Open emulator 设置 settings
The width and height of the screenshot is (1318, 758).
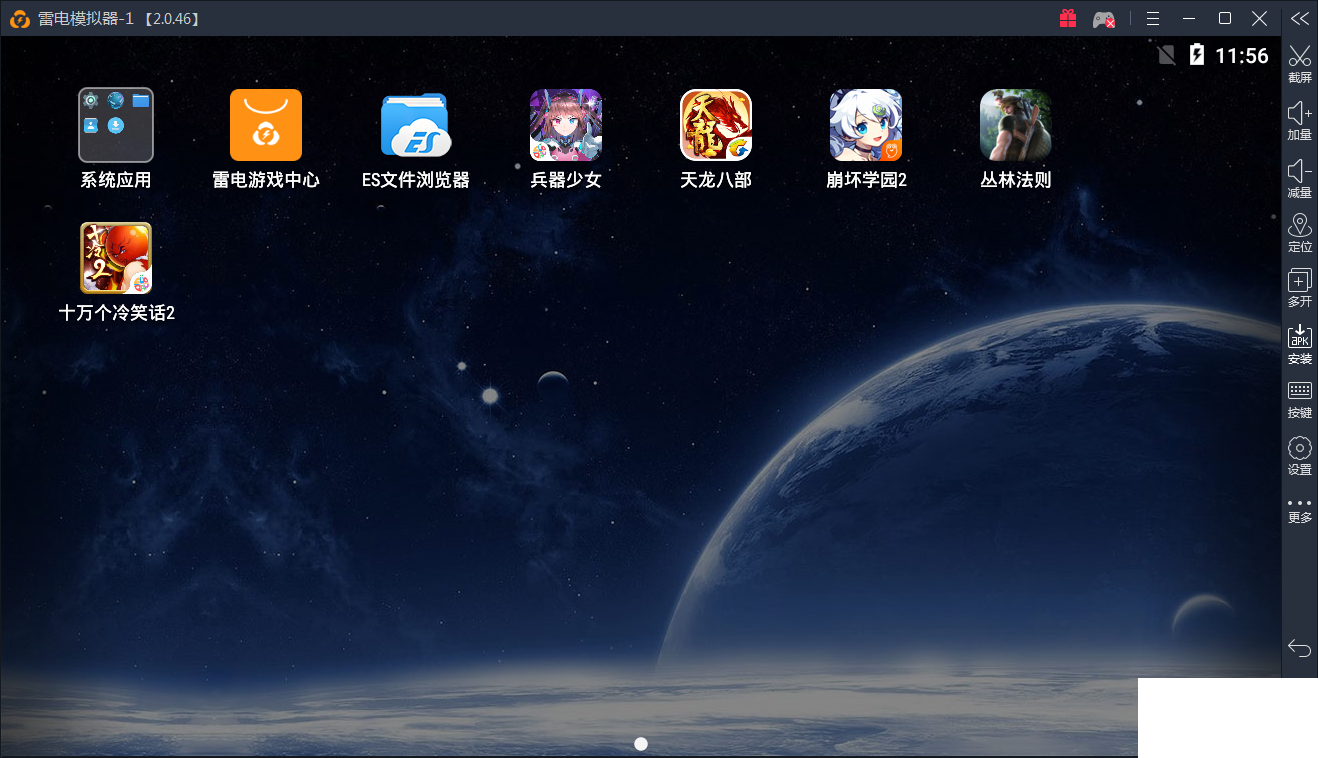1300,455
